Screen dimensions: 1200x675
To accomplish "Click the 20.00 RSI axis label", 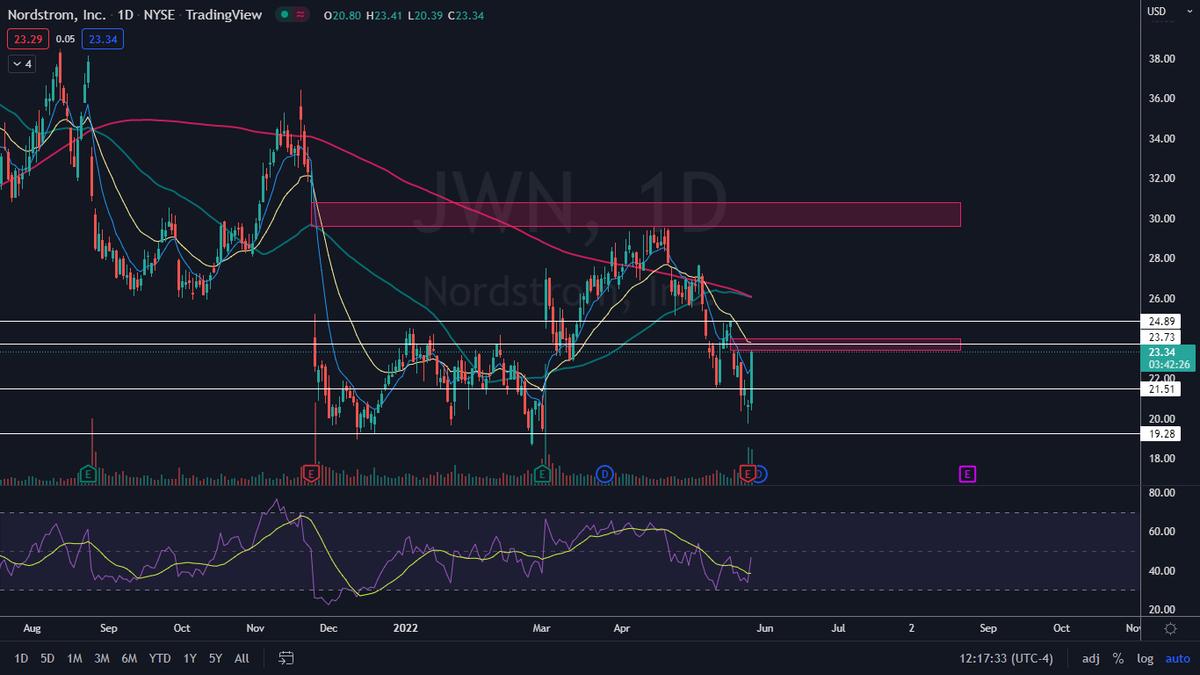I will click(x=1161, y=610).
